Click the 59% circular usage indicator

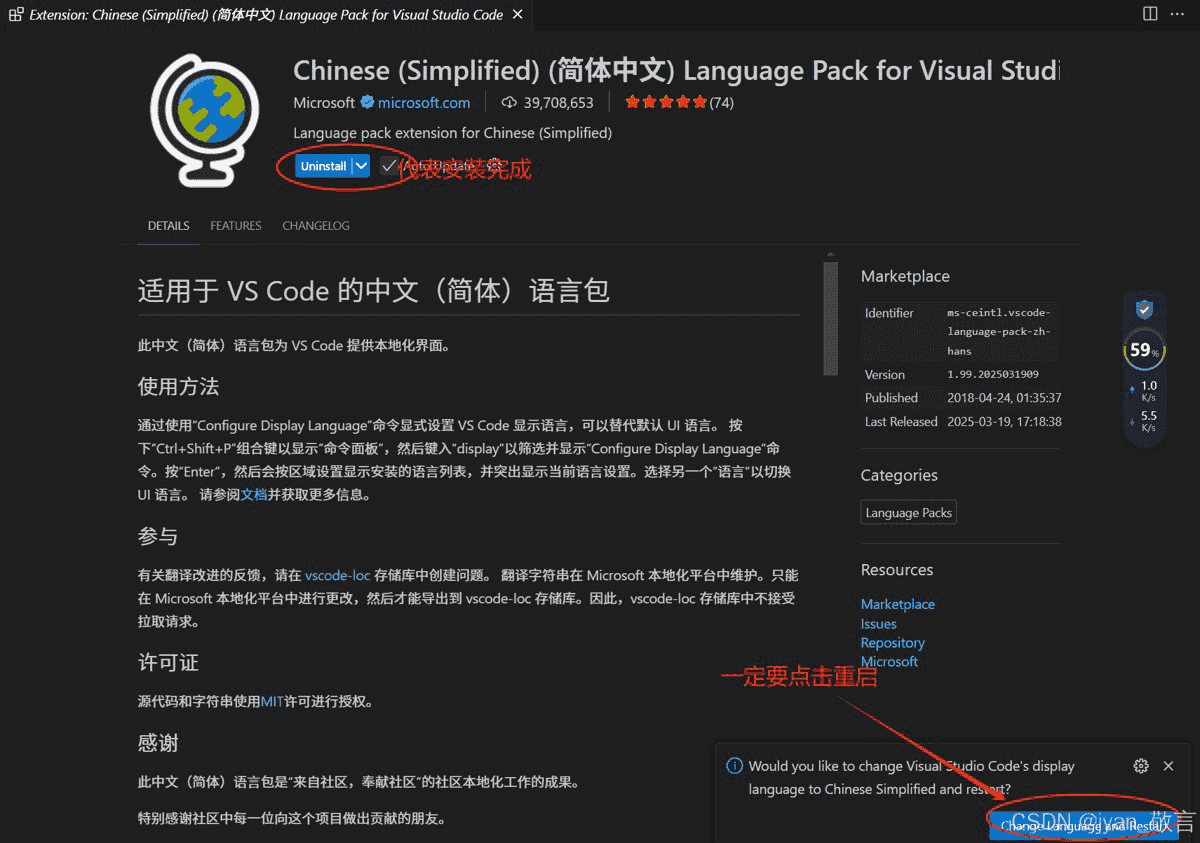point(1144,350)
